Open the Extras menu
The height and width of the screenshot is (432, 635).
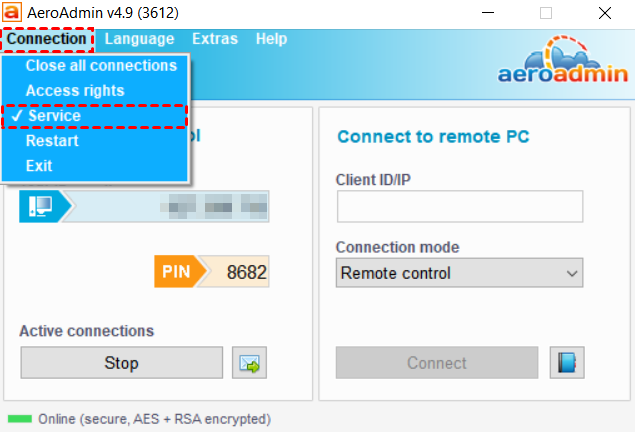(x=215, y=39)
